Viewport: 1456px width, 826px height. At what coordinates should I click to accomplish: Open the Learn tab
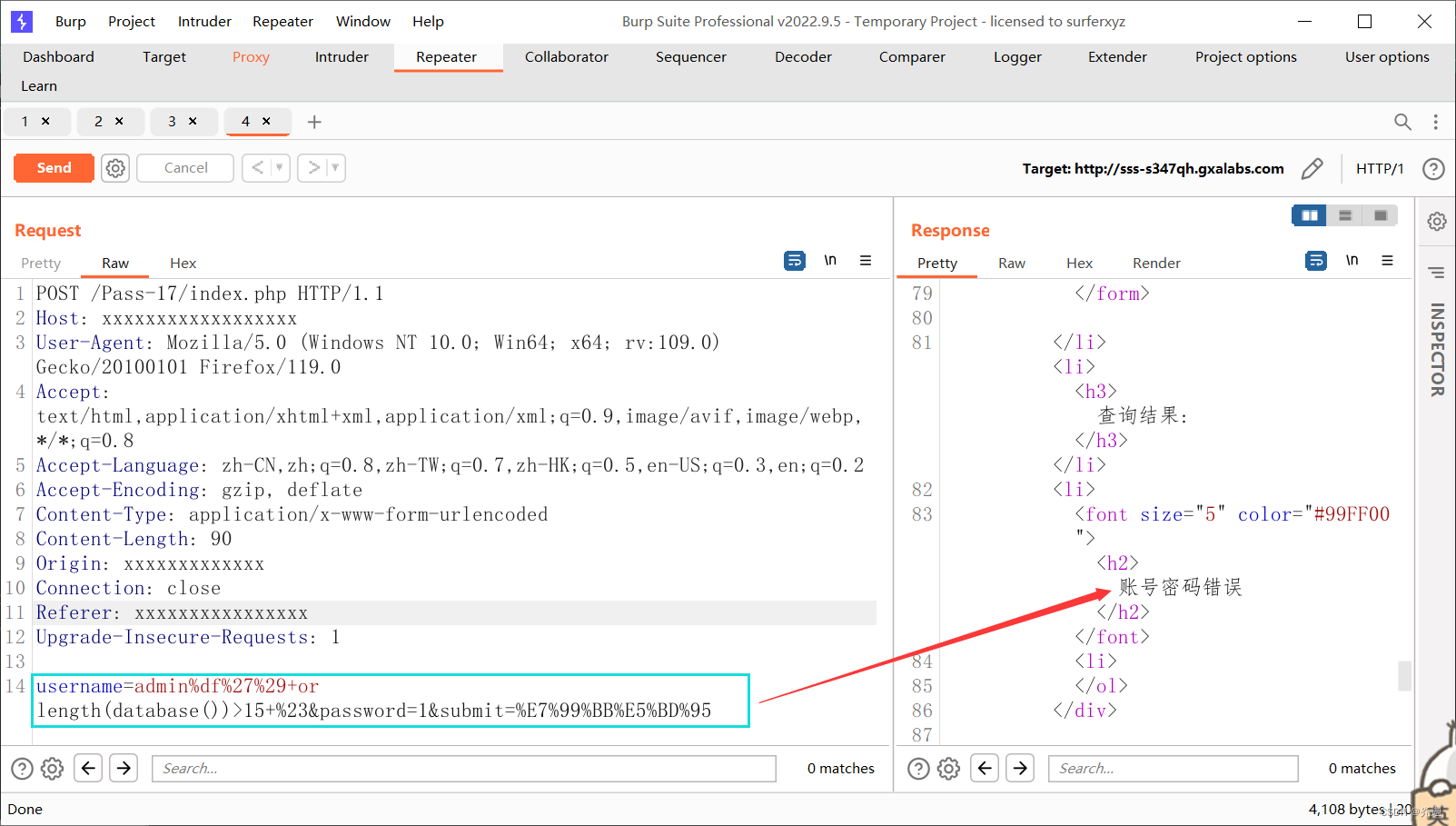(39, 86)
